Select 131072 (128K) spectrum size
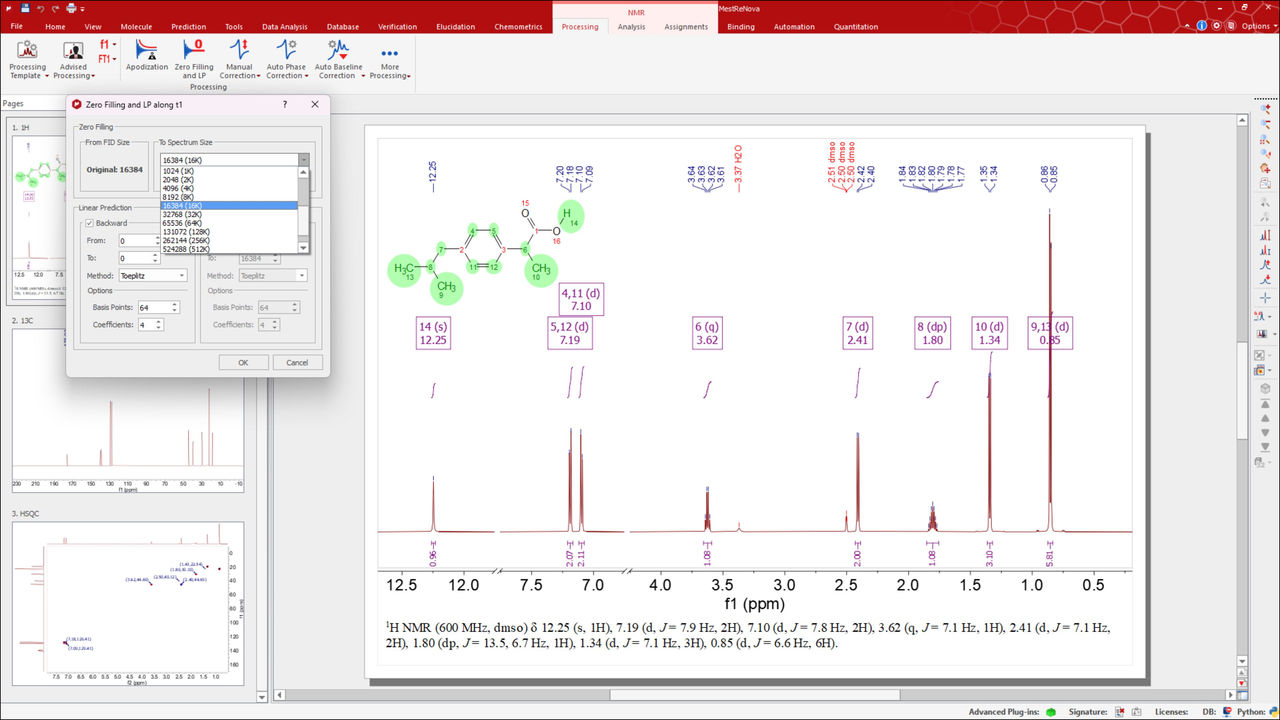1280x720 pixels. (229, 231)
